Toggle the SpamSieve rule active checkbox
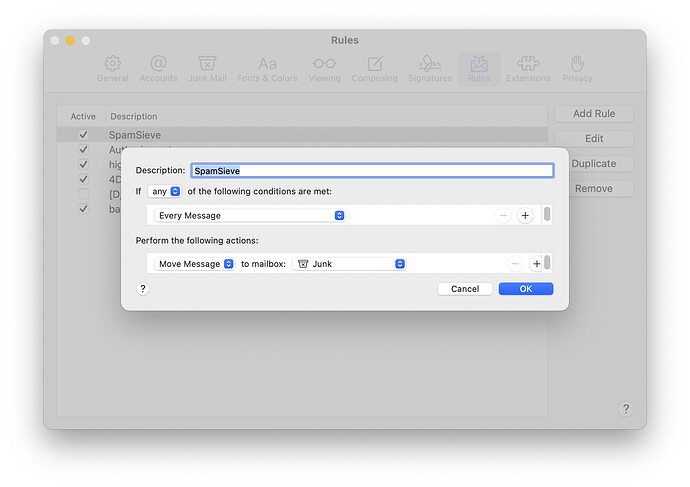 click(83, 135)
